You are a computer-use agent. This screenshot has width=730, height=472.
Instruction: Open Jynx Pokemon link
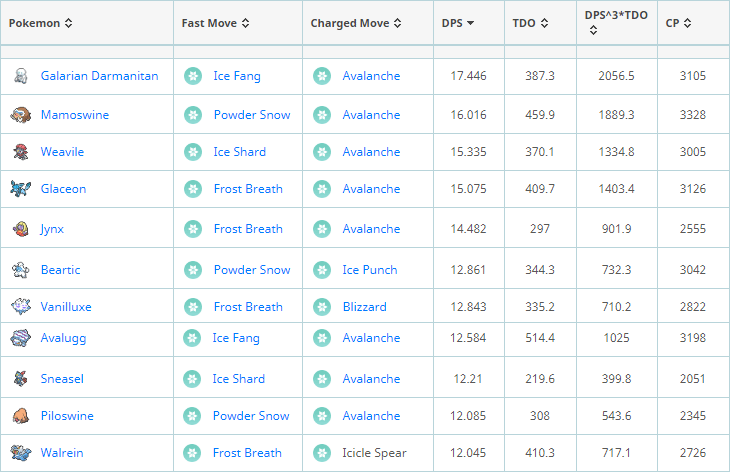click(52, 229)
